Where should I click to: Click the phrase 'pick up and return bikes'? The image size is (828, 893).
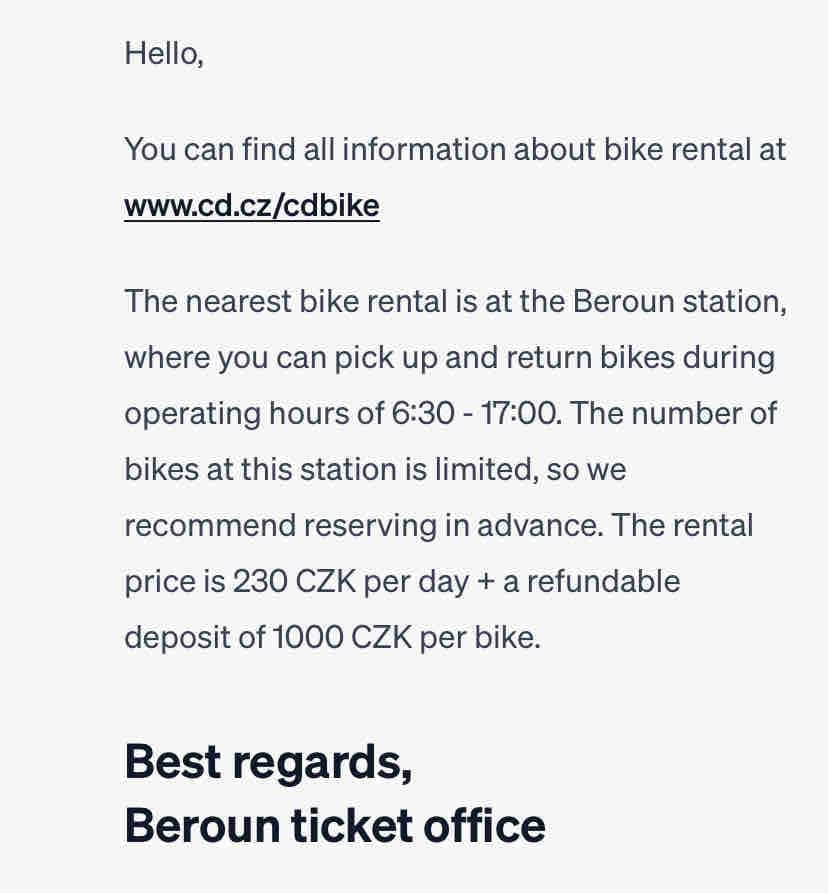pyautogui.click(x=505, y=358)
